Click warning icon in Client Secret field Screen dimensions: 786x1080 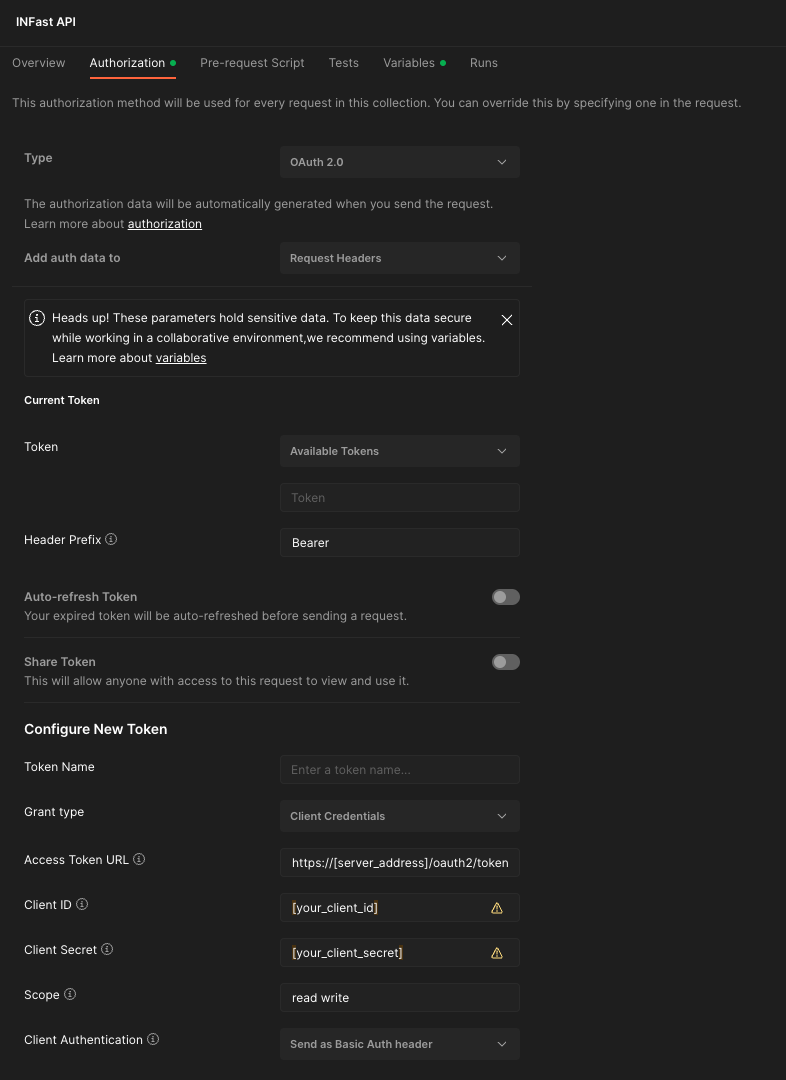pyautogui.click(x=497, y=953)
